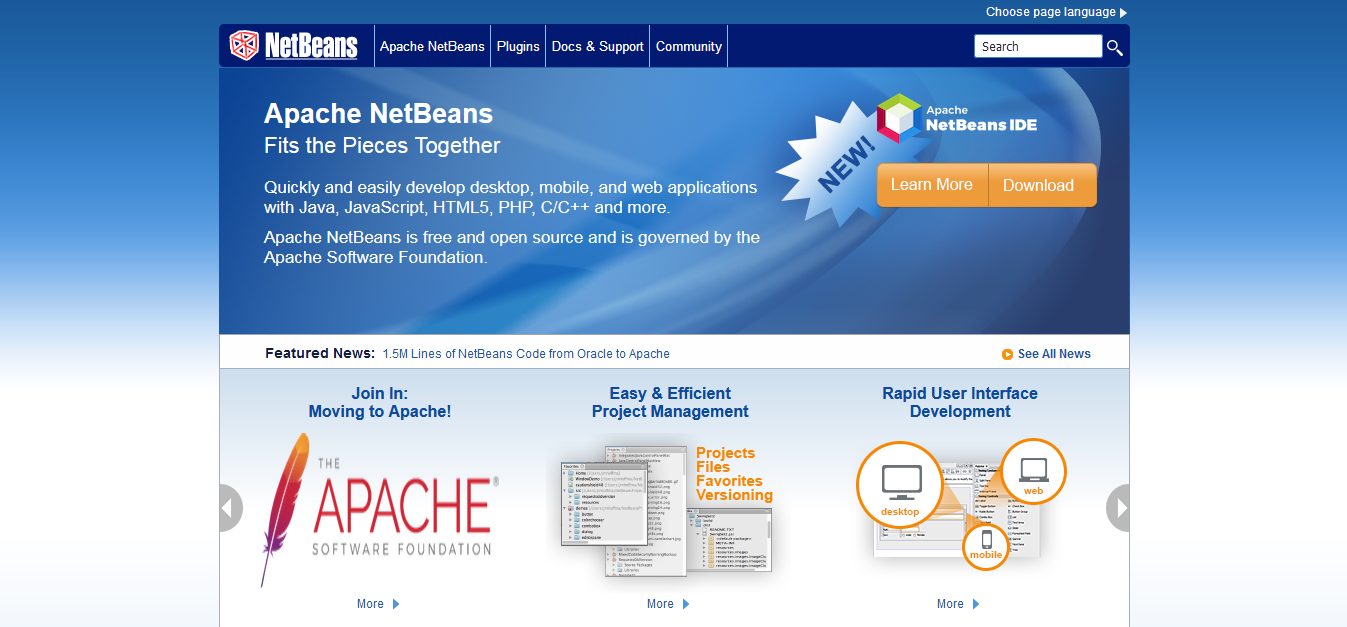Viewport: 1347px width, 627px height.
Task: Click the 'Apache NetBeans' banner title
Action: pos(378,113)
